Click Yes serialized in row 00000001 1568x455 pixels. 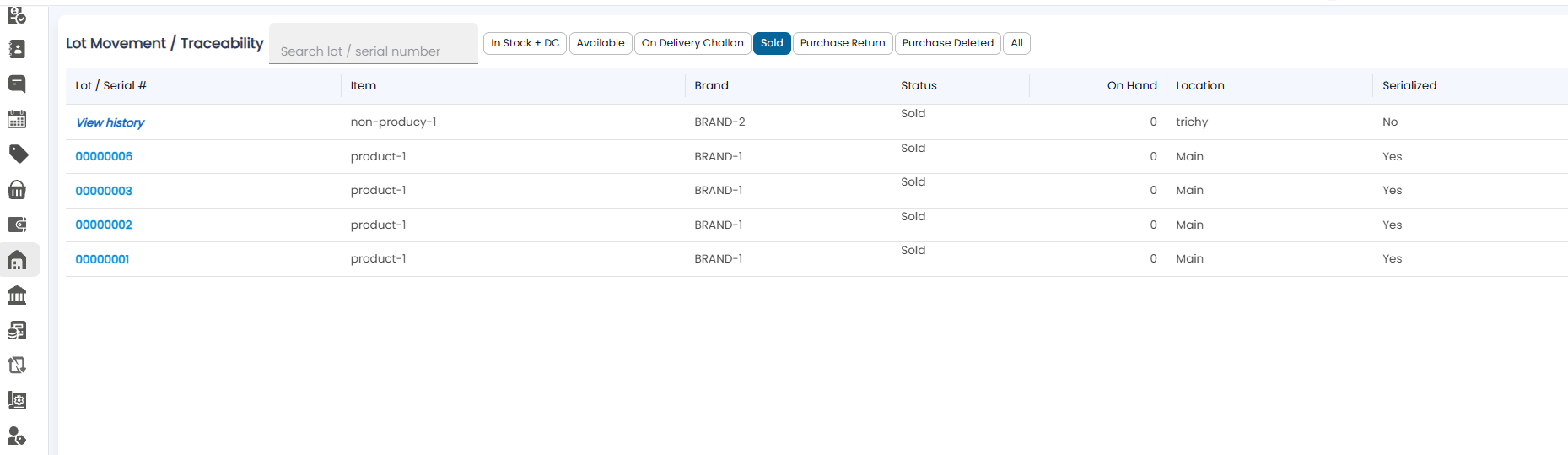click(x=1392, y=258)
